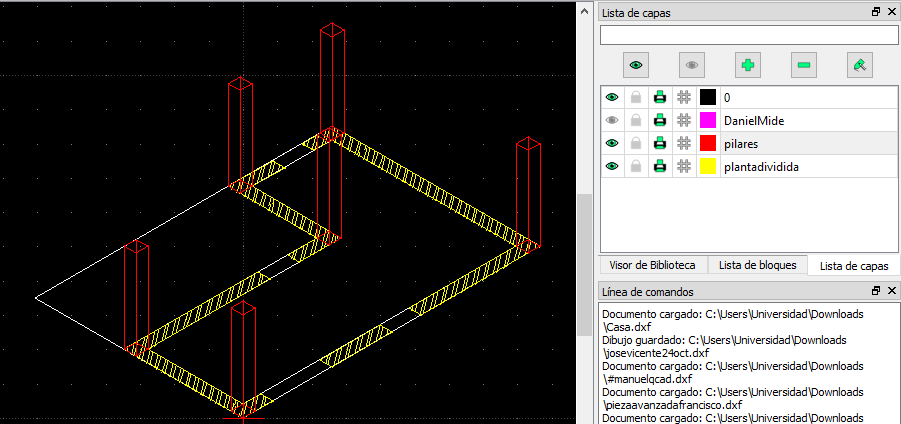The image size is (901, 424).
Task: Select the plantadividida layer name
Action: click(761, 167)
